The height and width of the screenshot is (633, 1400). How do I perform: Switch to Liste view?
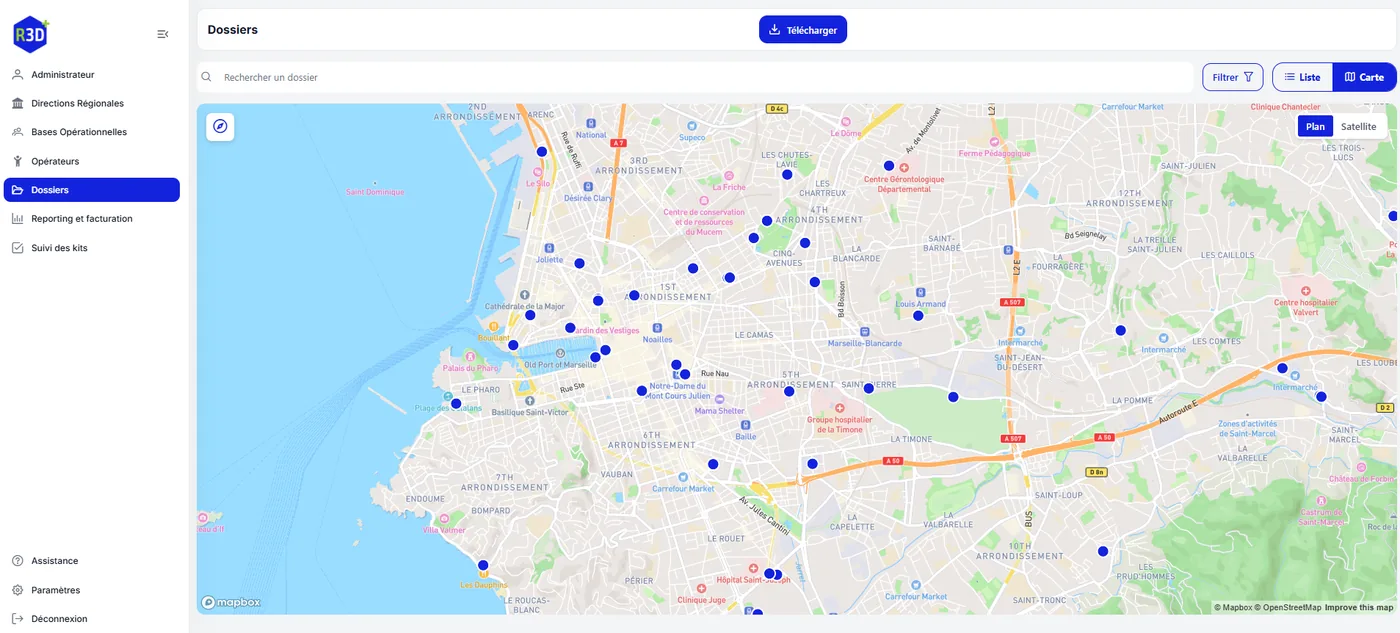[1302, 77]
